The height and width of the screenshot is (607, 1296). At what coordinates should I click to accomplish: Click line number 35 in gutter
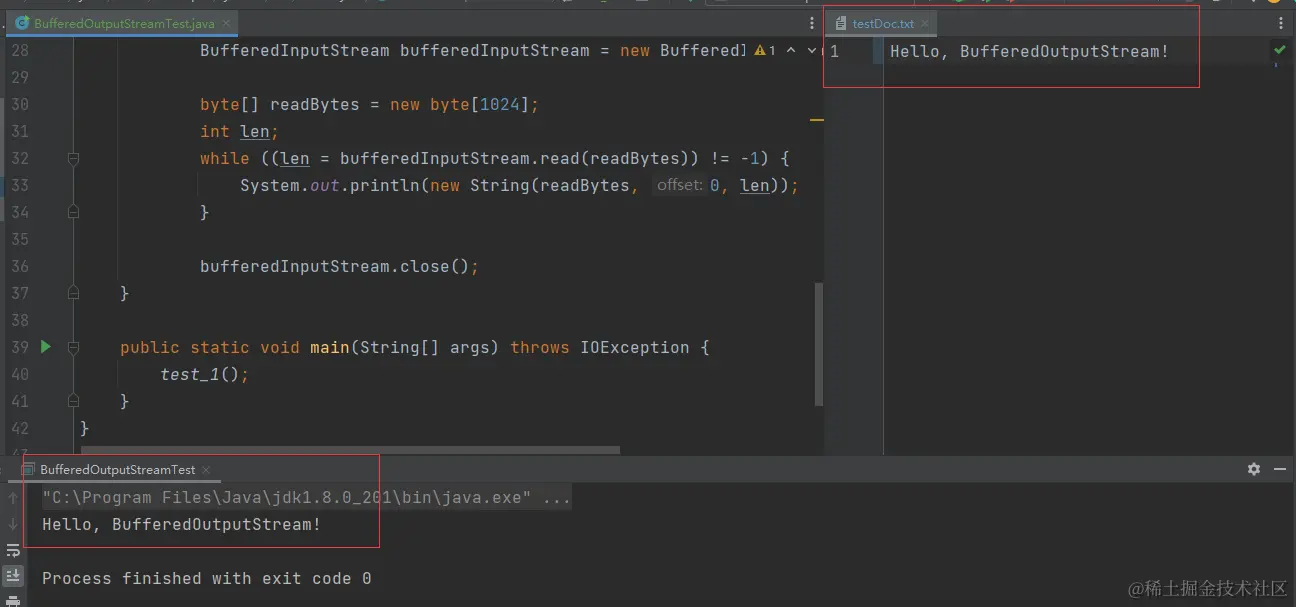click(x=19, y=239)
